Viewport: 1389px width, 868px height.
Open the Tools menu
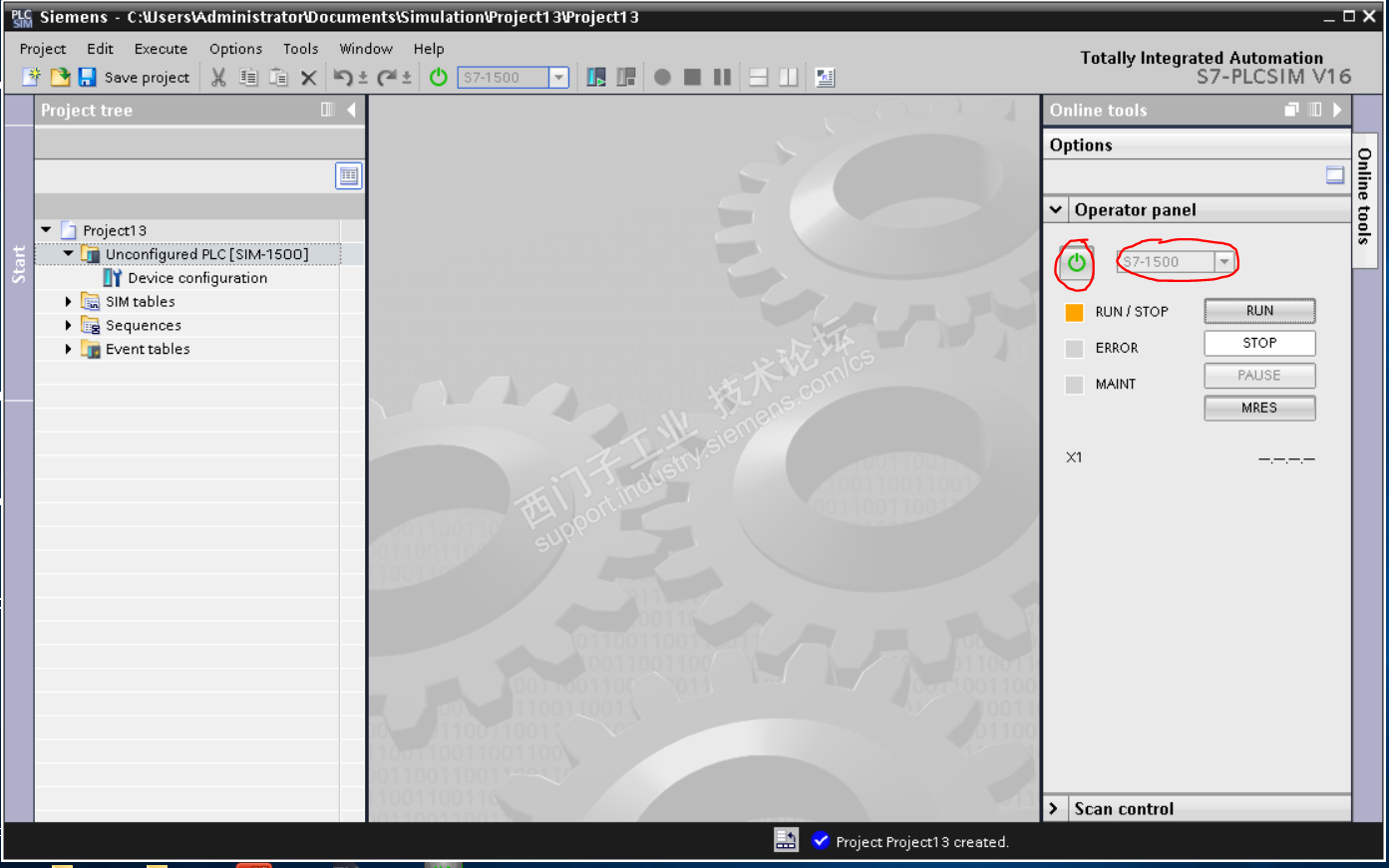[x=300, y=49]
